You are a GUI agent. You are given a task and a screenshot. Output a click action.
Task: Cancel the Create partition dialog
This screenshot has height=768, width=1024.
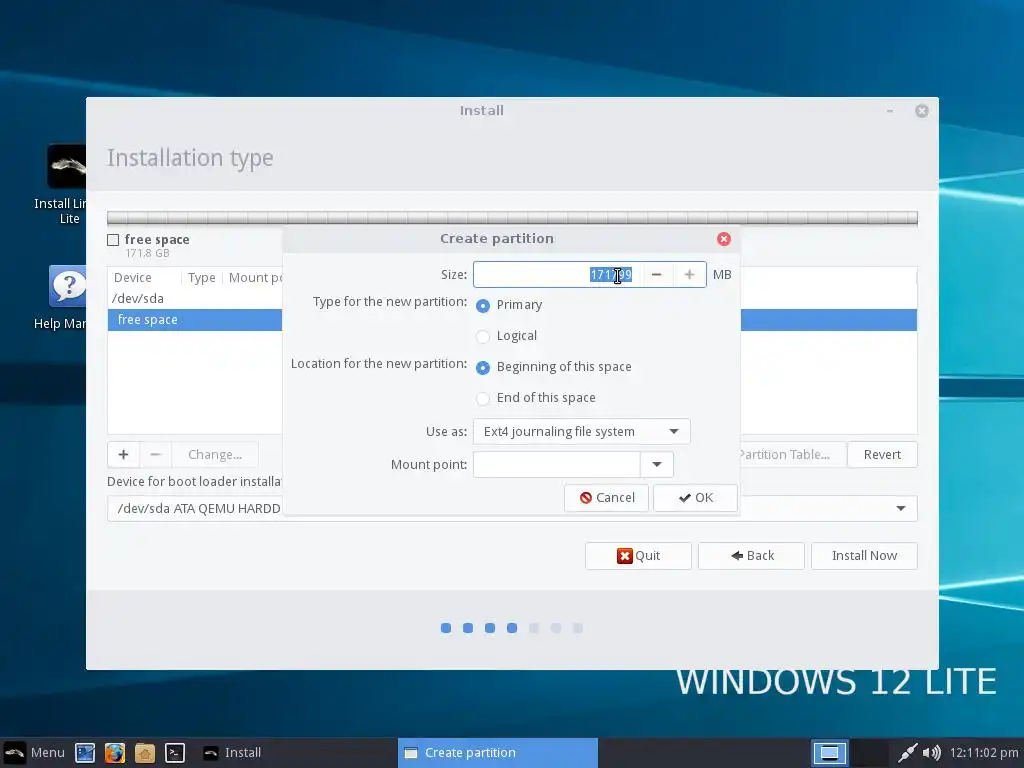(x=607, y=498)
